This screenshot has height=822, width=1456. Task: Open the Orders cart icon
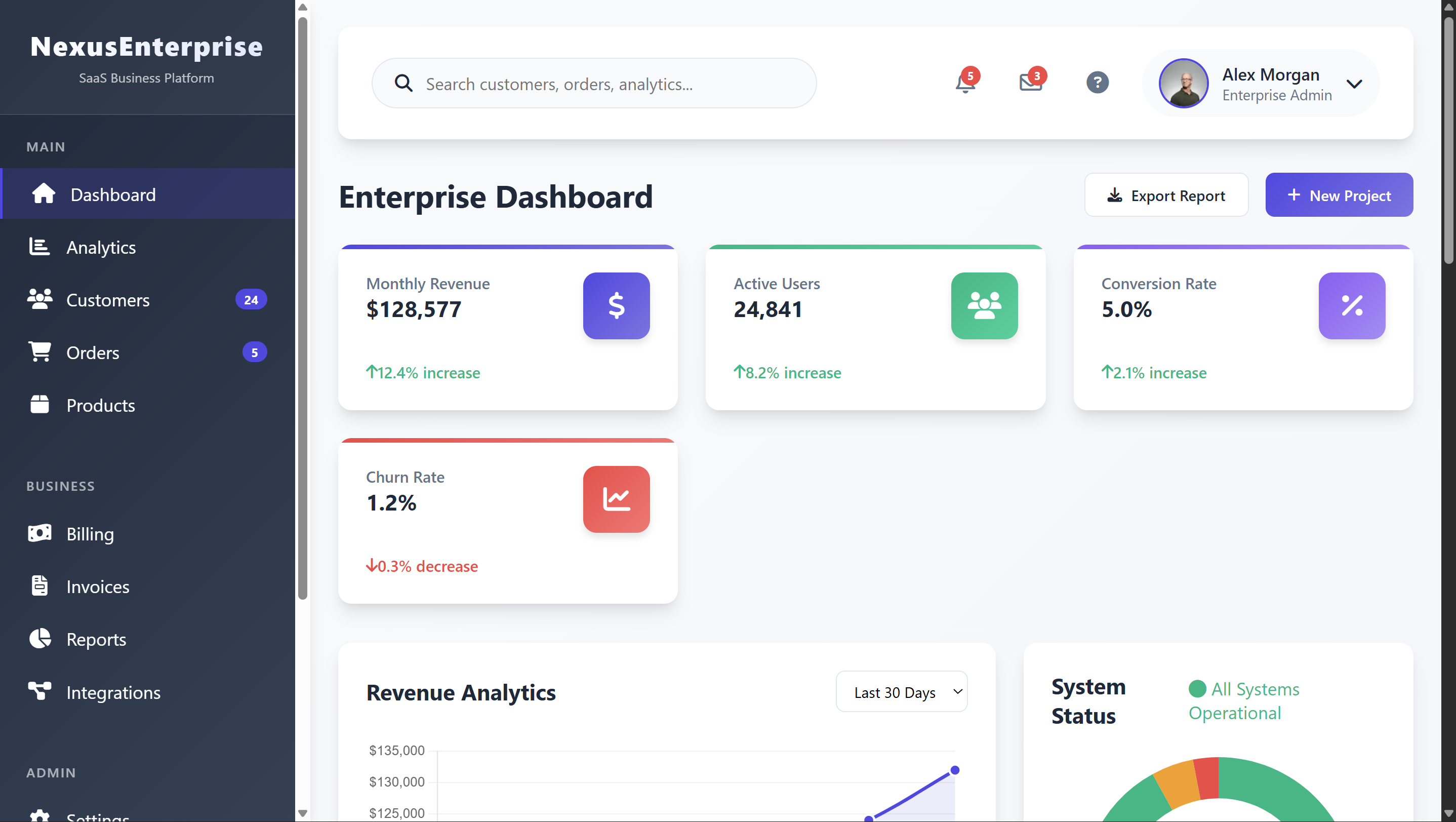pyautogui.click(x=39, y=351)
